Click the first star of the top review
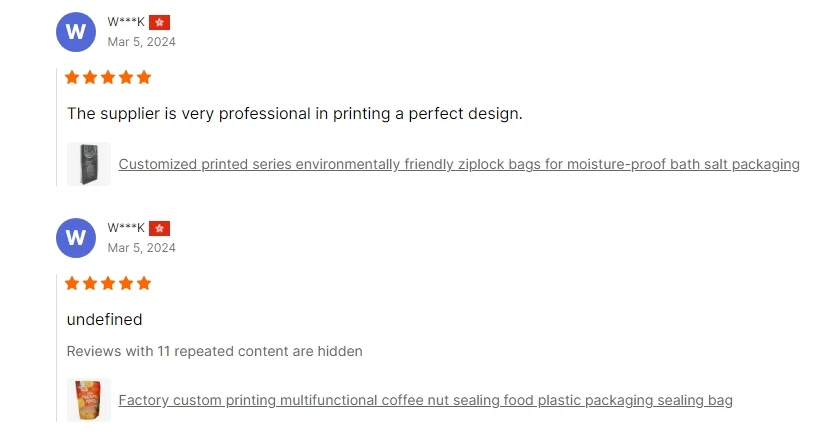This screenshot has height=432, width=827. (73, 77)
